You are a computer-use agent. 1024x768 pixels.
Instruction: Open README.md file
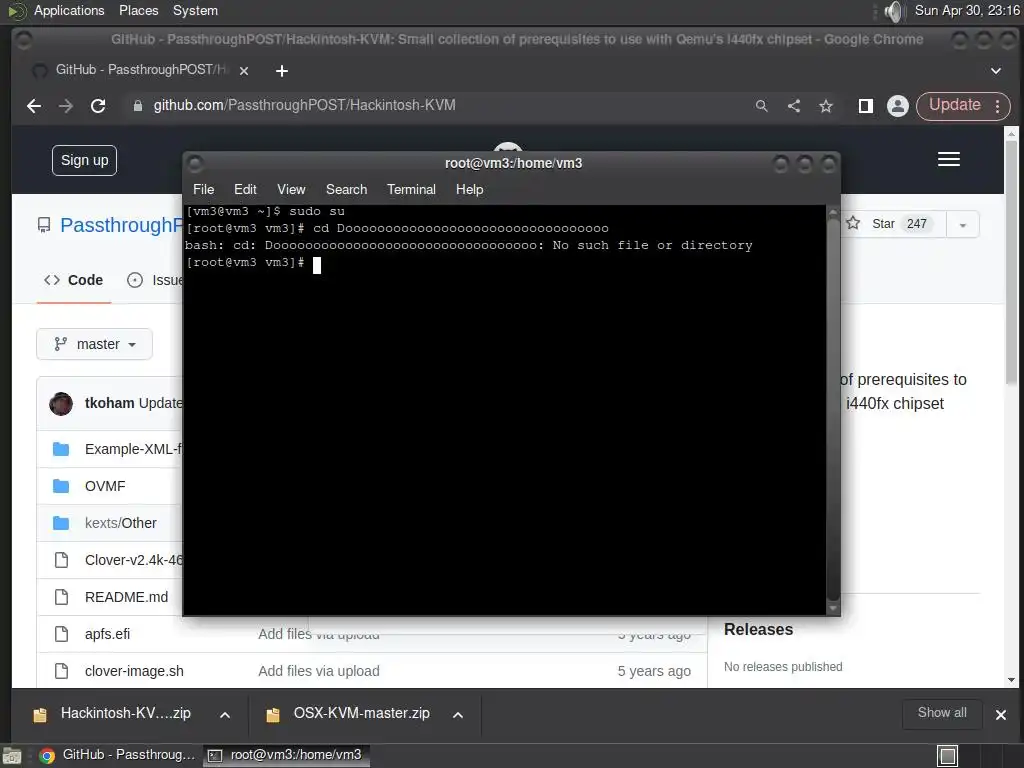coord(127,597)
